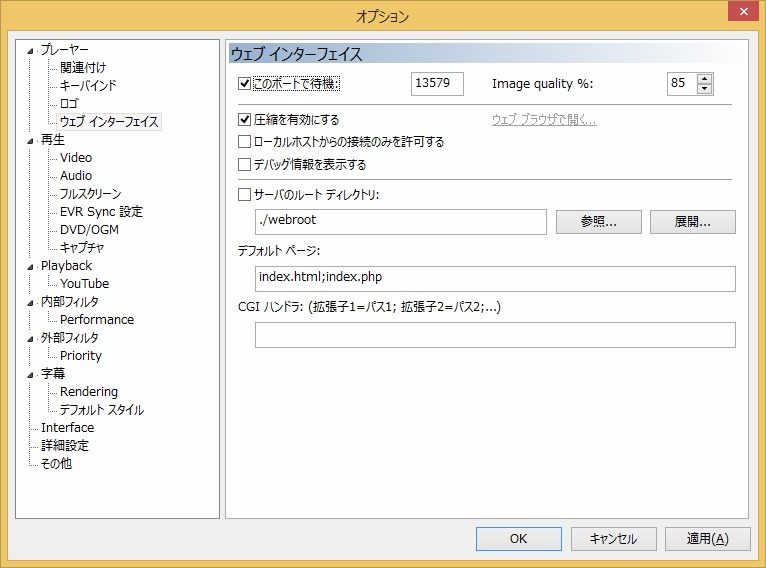Collapse the 字幕 tree node
766x568 pixels.
(x=30, y=375)
